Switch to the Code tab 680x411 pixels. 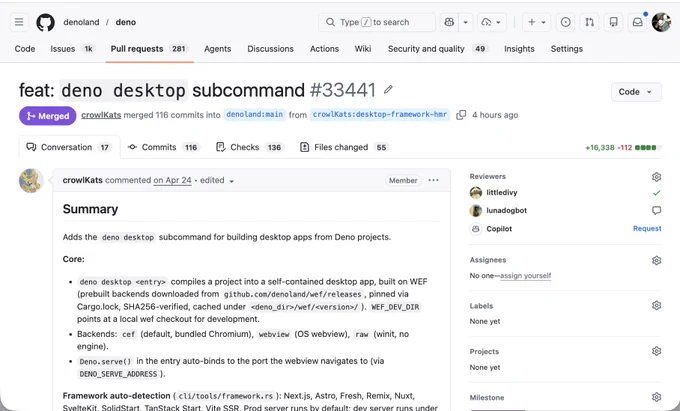[25, 49]
